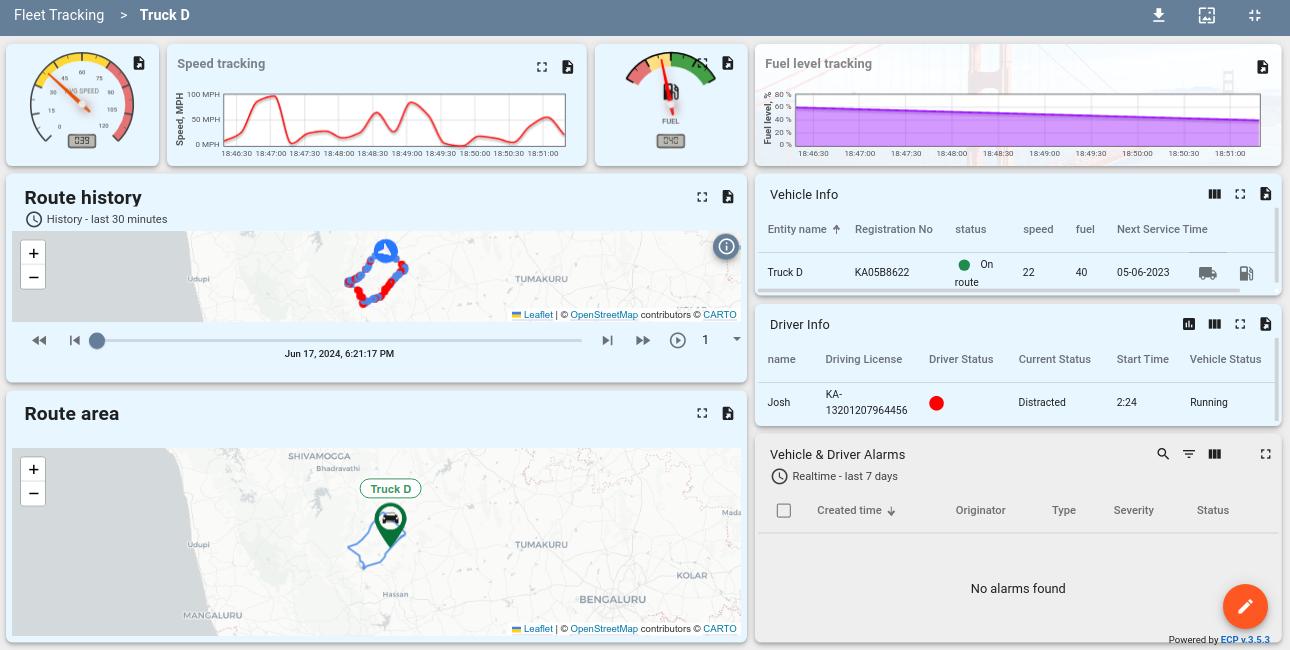Screen dimensions: 1290x650
Task: Open the map info button on Route history
Action: (x=726, y=246)
